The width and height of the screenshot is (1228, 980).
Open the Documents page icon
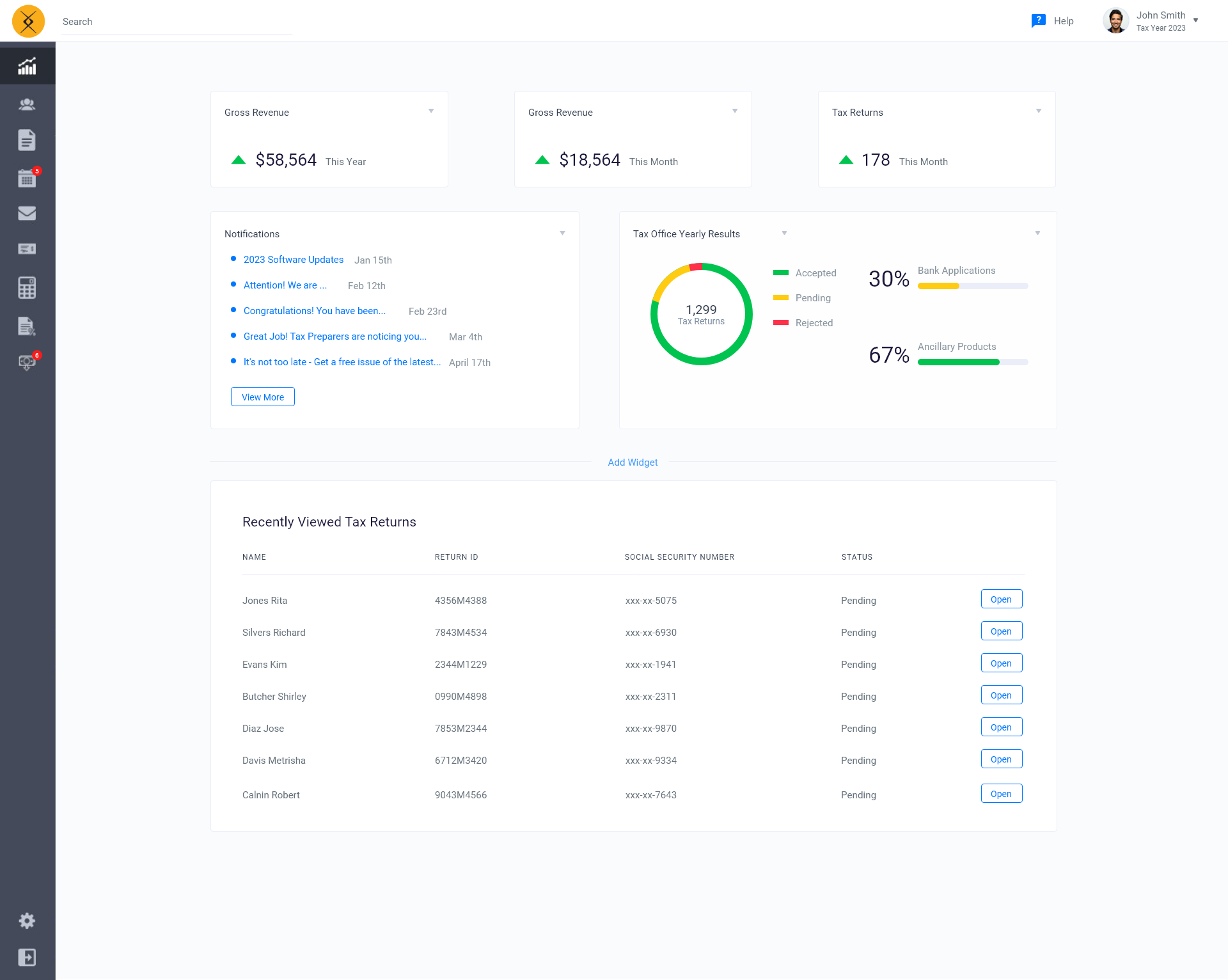[x=28, y=140]
